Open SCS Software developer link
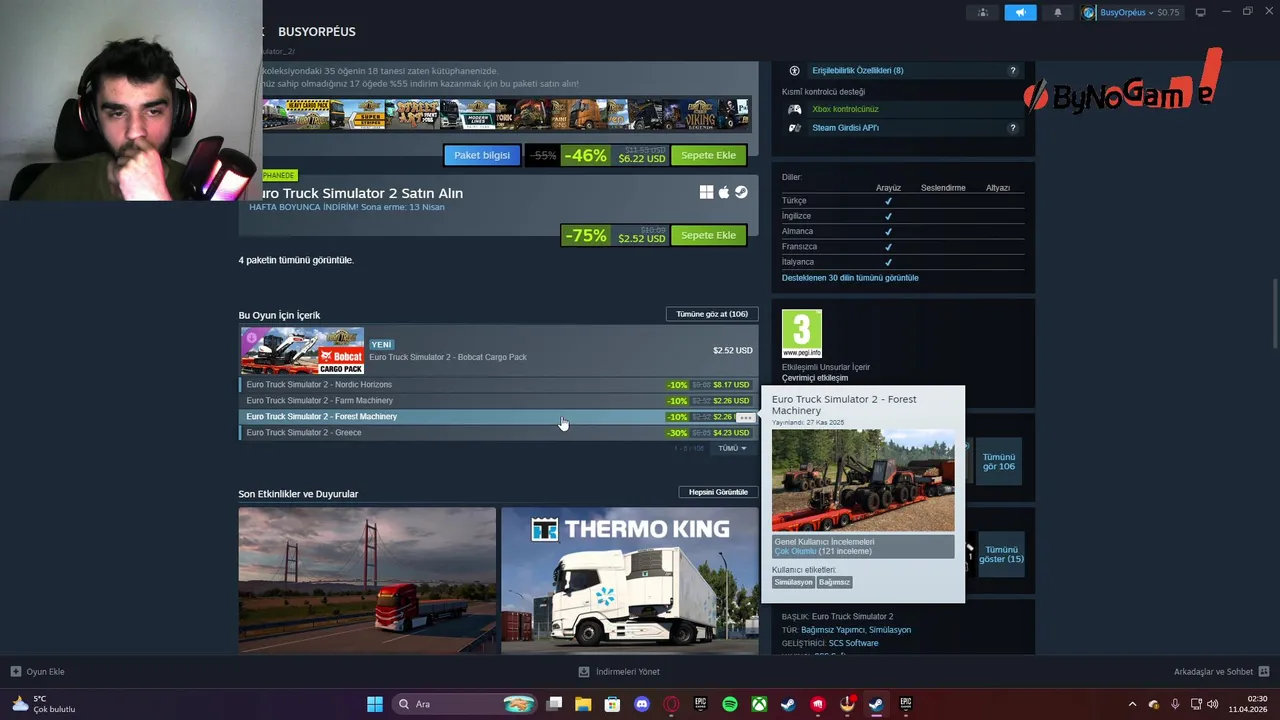 [853, 643]
